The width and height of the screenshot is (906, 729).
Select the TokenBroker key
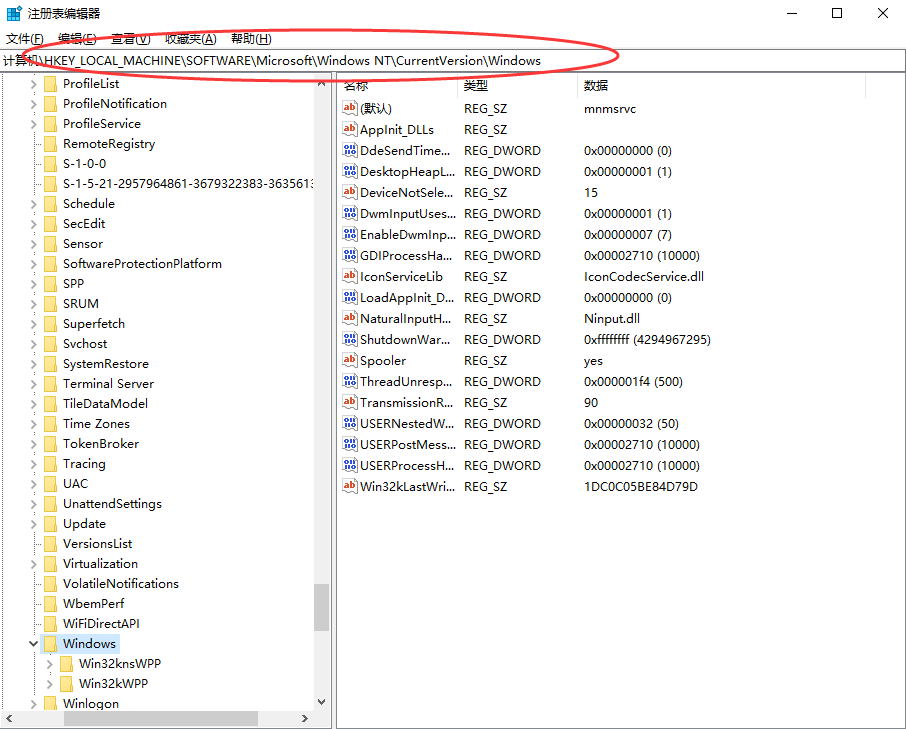coord(101,444)
